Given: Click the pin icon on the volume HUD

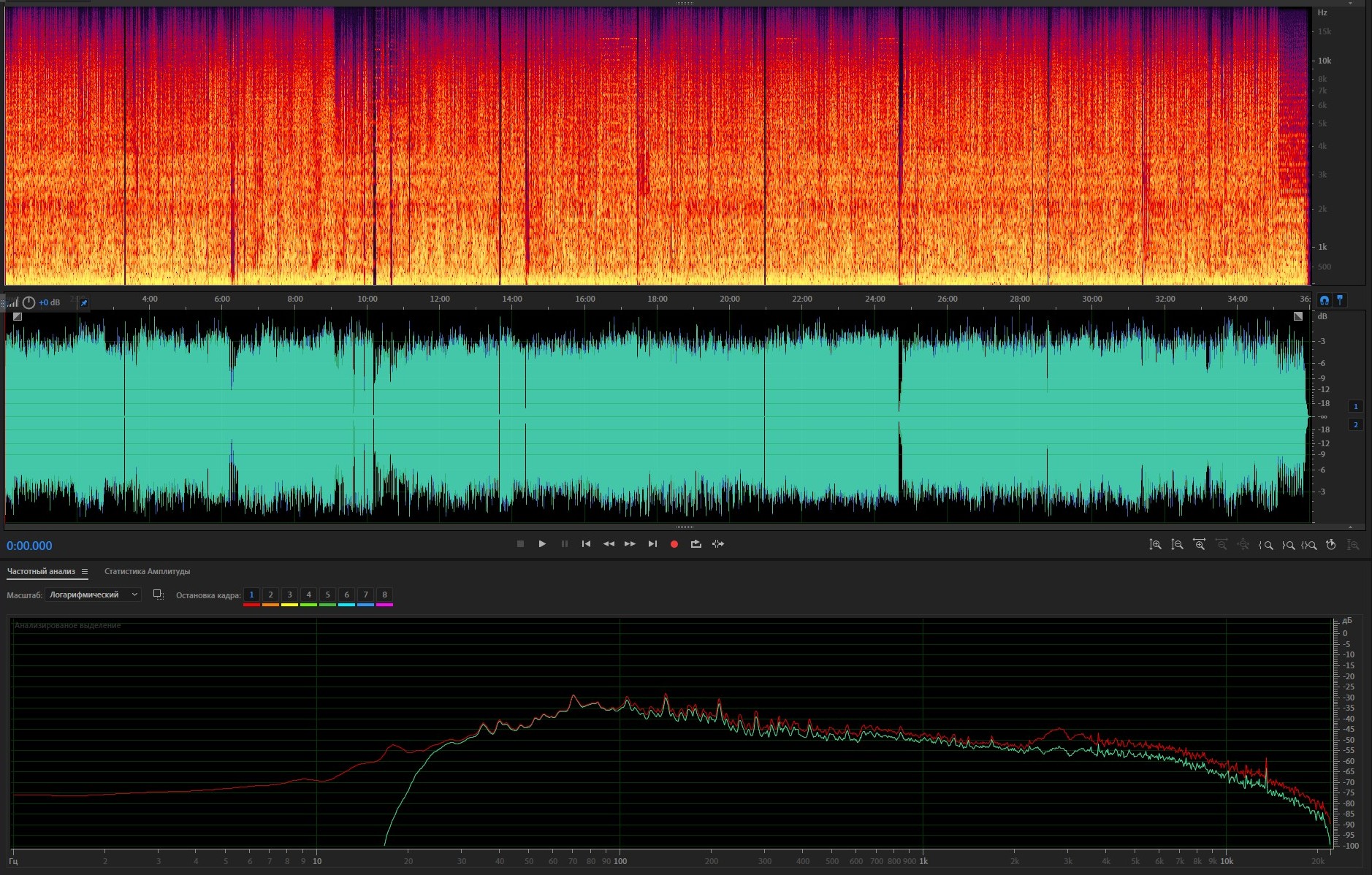Looking at the screenshot, I should (x=84, y=303).
